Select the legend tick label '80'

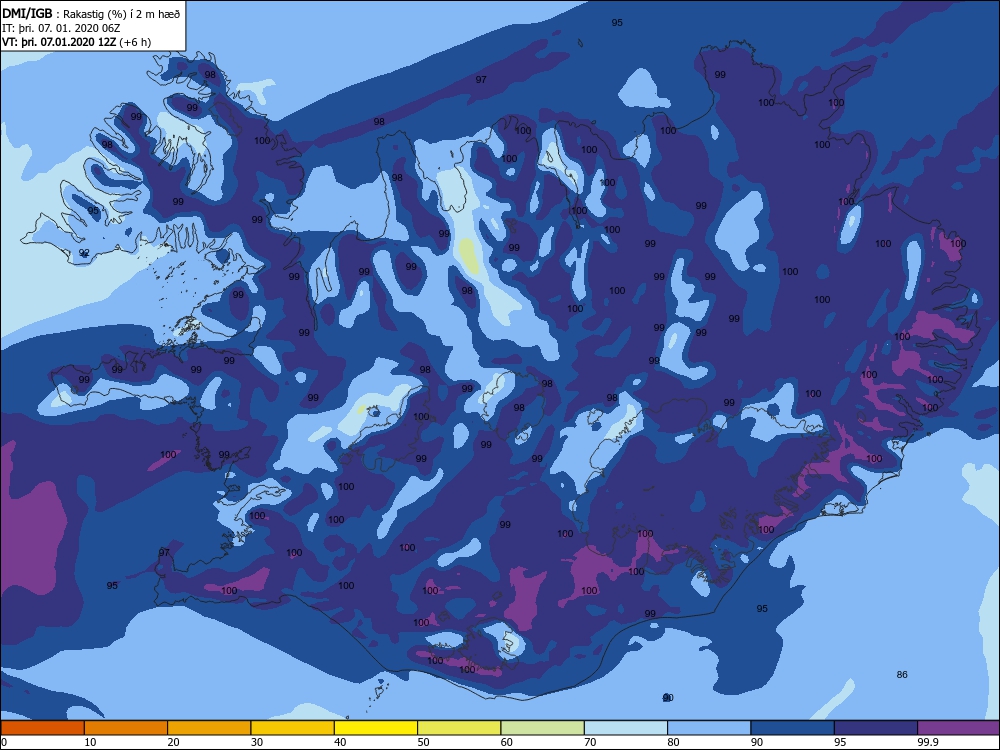[x=673, y=742]
